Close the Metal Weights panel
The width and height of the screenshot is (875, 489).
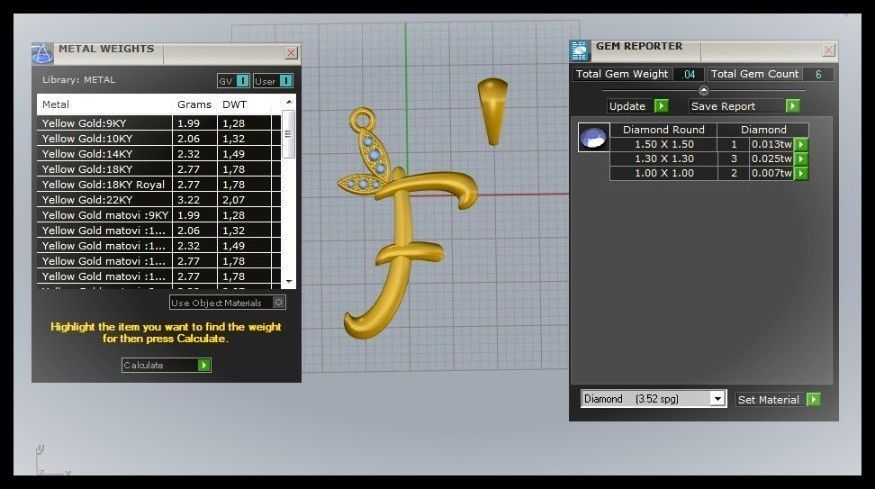[x=291, y=52]
